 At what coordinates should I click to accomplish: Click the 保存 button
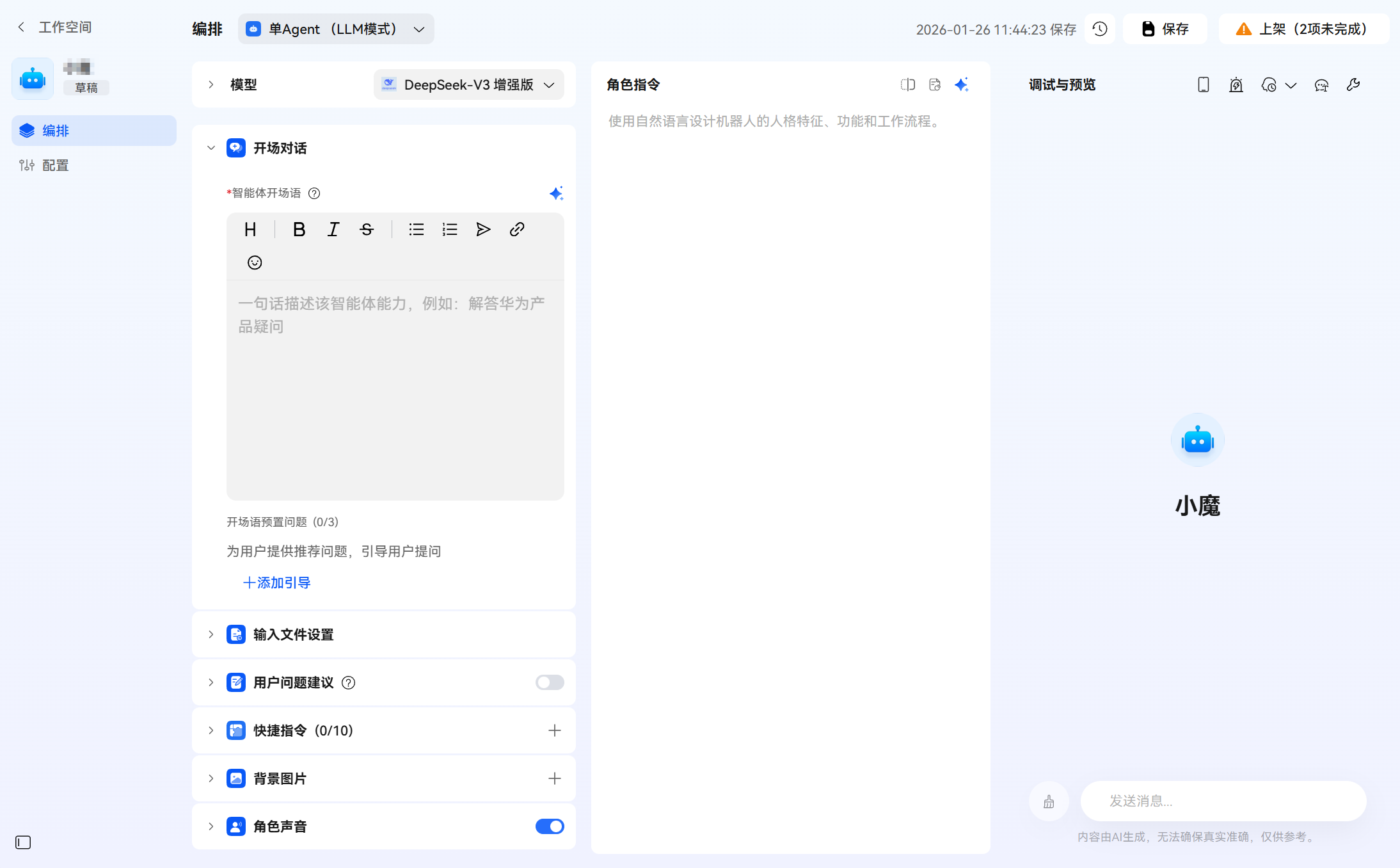tap(1165, 29)
